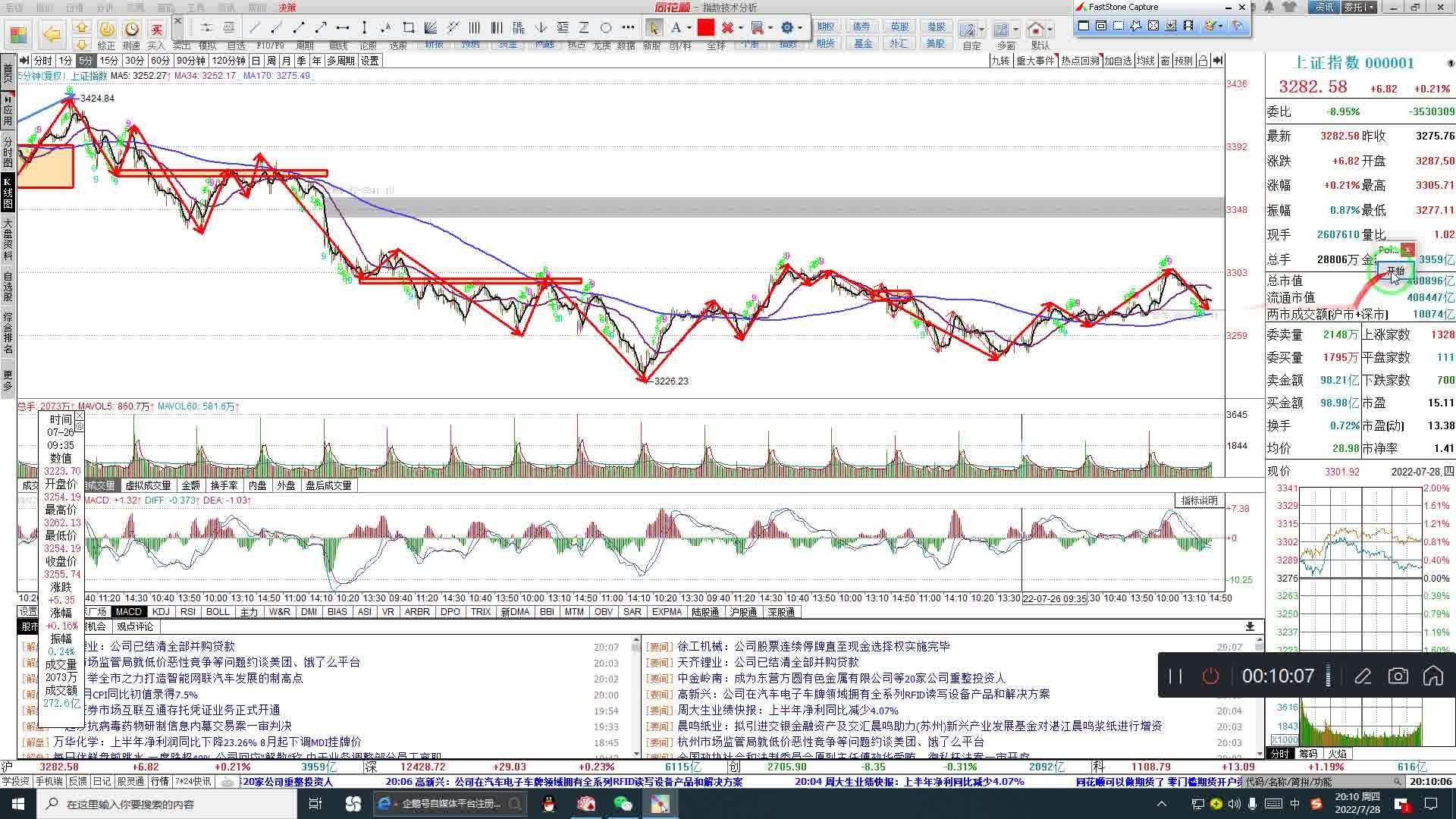1456x819 pixels.
Task: Pause the screen recording
Action: (1175, 676)
